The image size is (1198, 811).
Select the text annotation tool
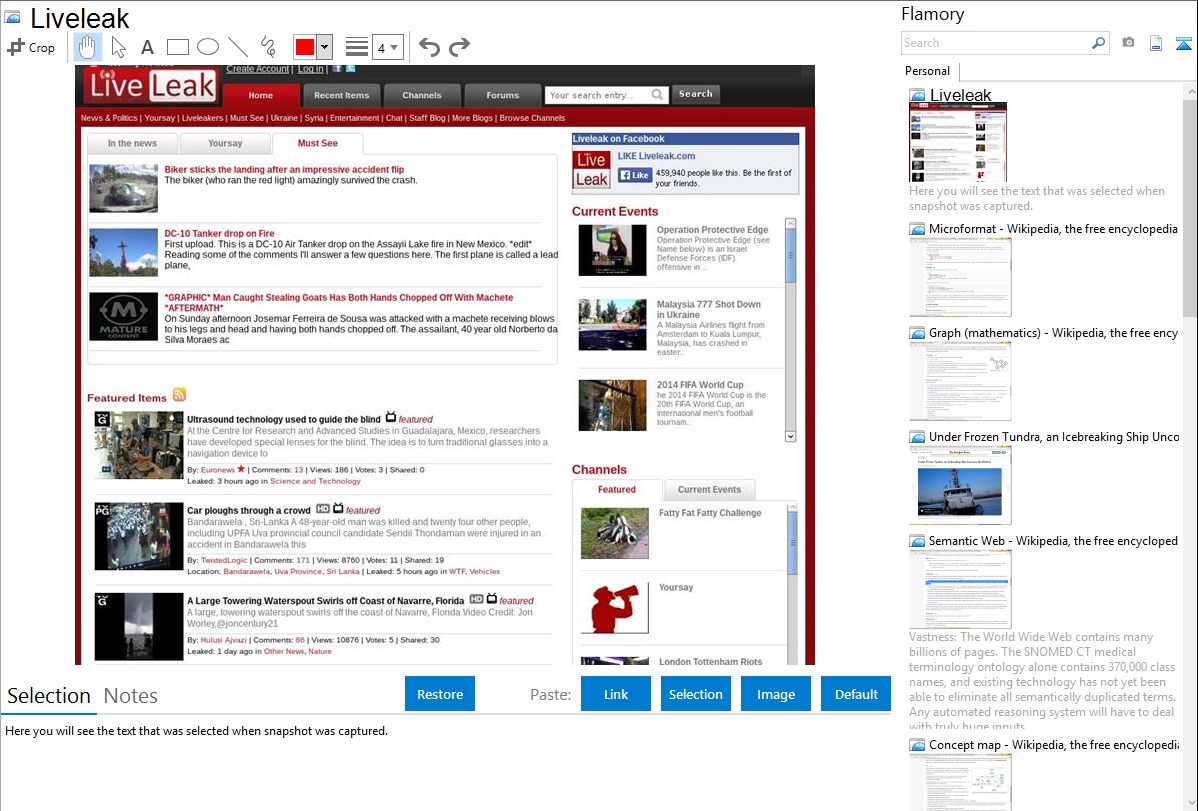(147, 47)
